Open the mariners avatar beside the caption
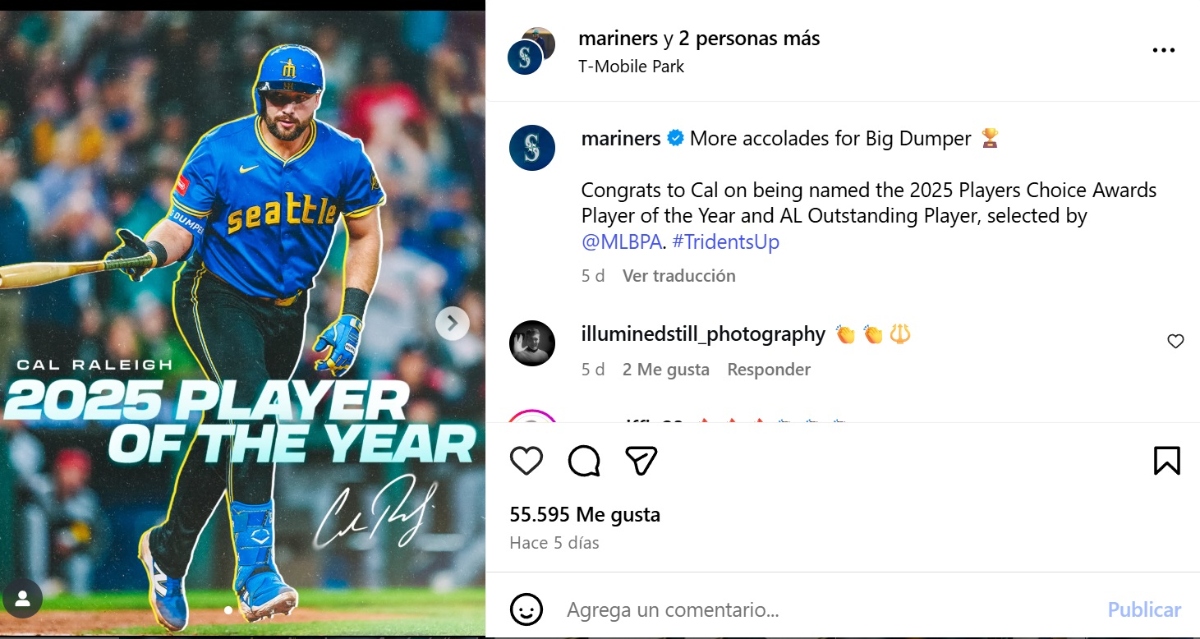 coord(532,148)
